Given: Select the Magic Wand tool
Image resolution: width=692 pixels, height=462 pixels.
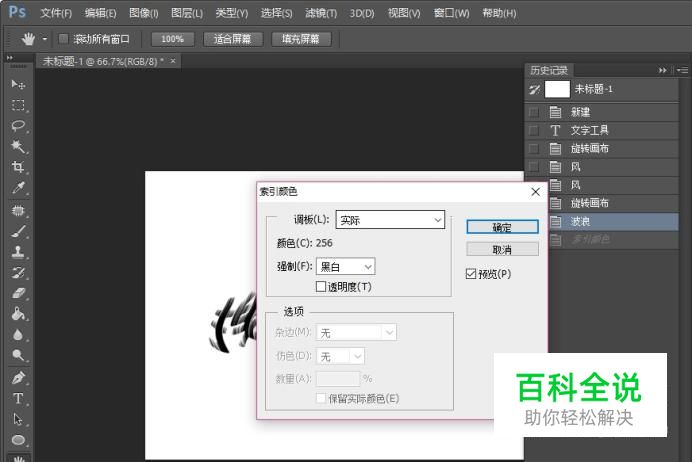Looking at the screenshot, I should click(18, 146).
